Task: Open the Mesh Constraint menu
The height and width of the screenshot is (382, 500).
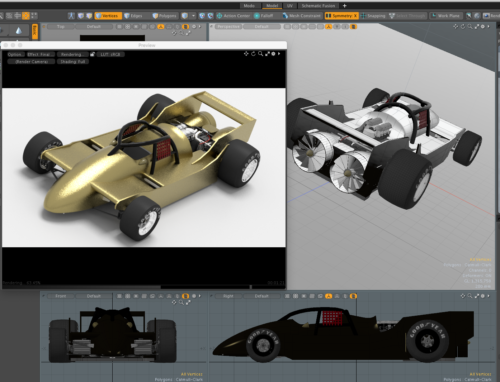Action: coord(301,16)
